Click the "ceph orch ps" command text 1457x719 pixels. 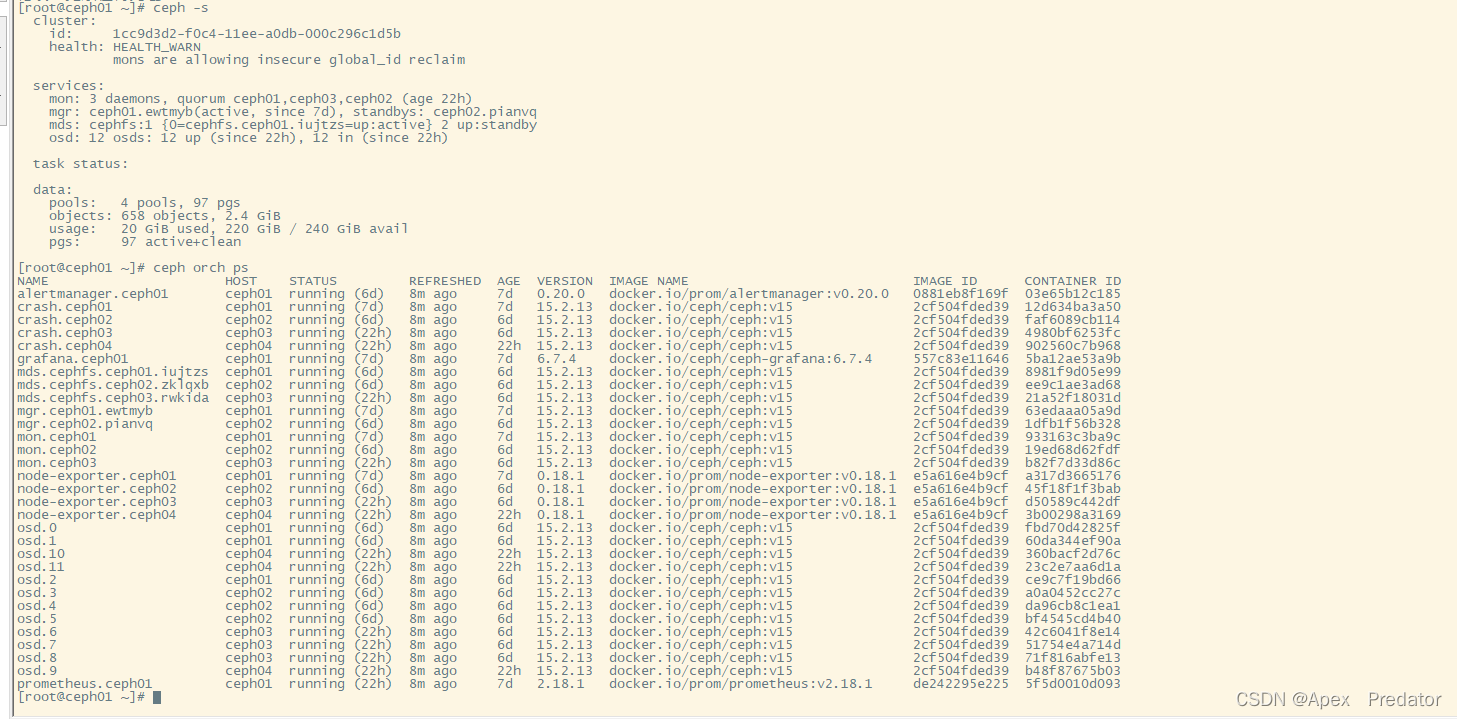point(201,267)
